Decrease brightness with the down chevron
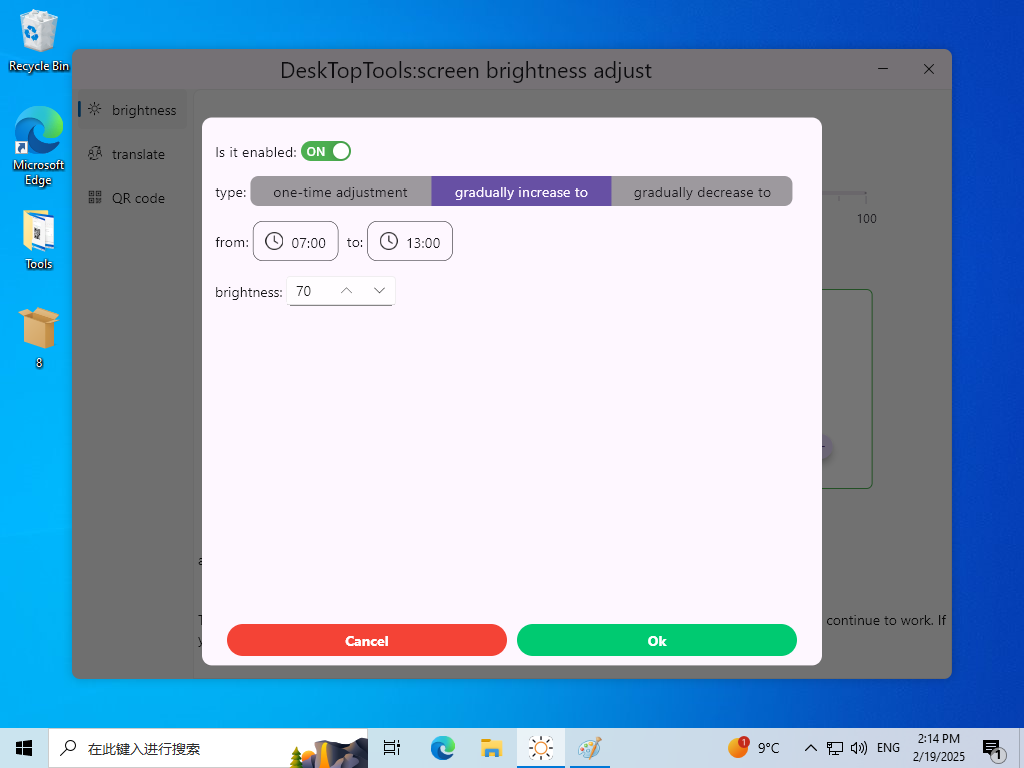1024x768 pixels. tap(380, 291)
